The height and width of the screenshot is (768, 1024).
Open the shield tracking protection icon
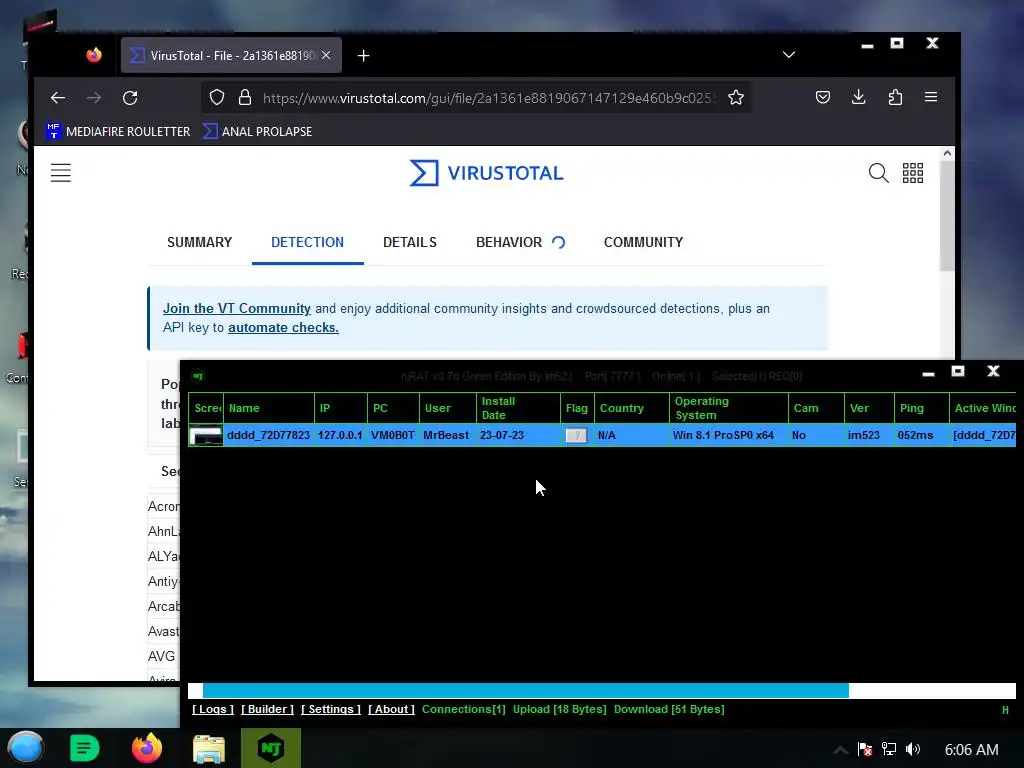click(217, 98)
